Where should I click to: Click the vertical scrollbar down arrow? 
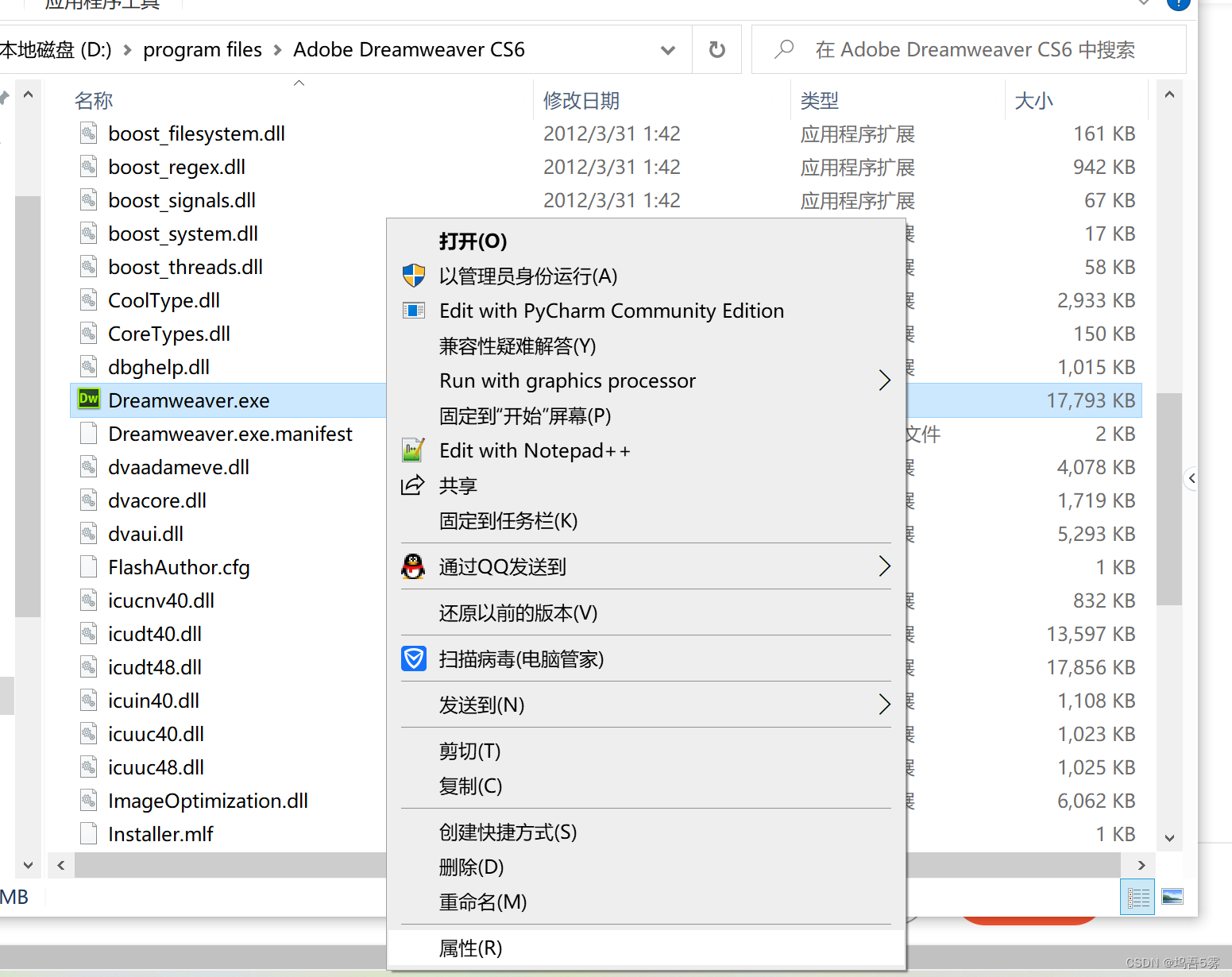(1169, 836)
